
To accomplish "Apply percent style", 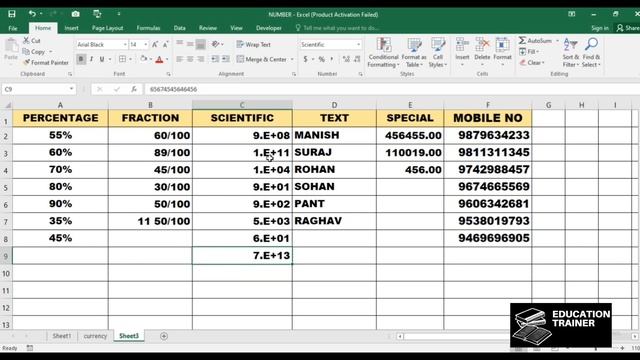I will 322,59.
